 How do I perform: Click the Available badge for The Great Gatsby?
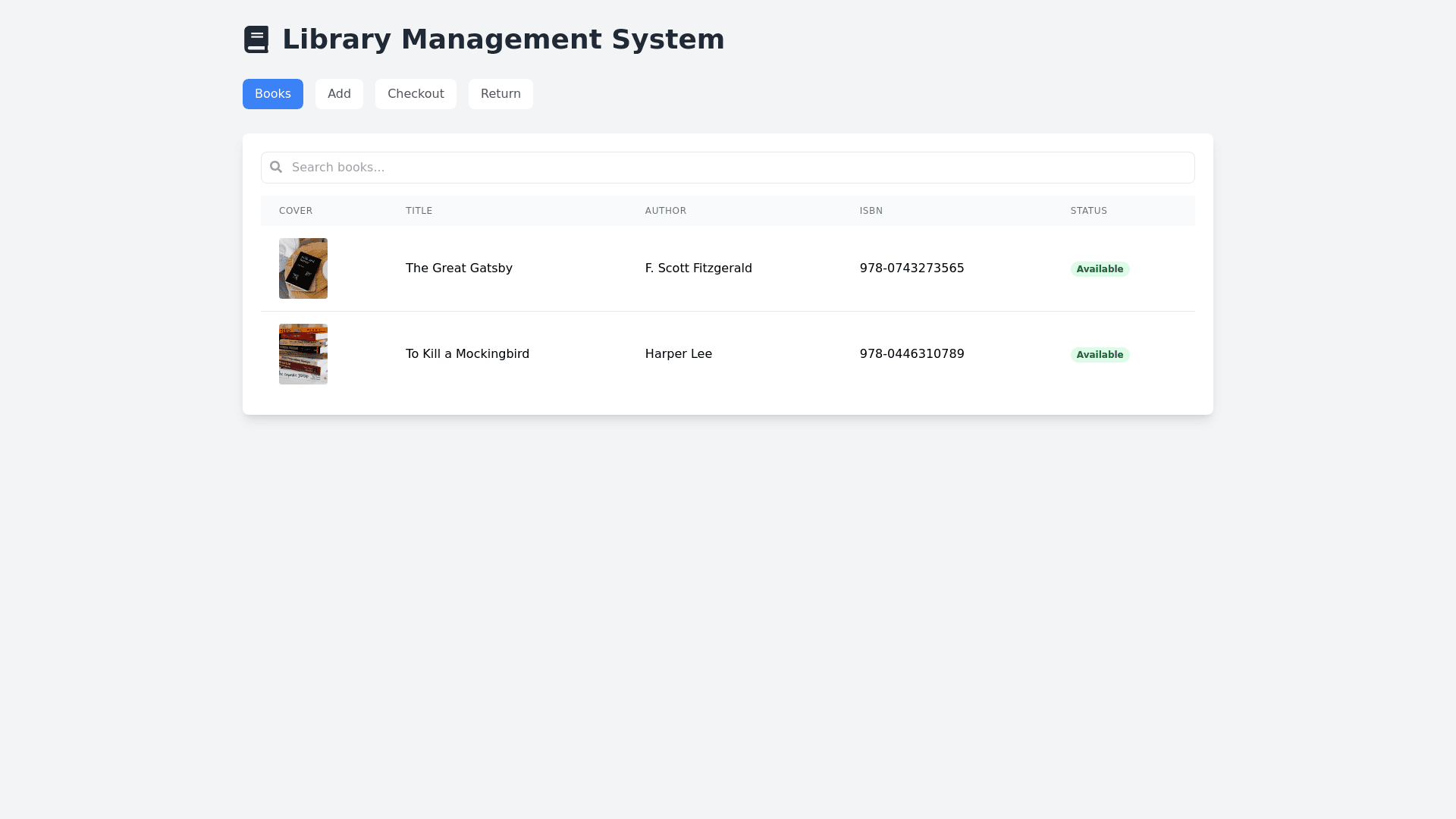[x=1100, y=269]
